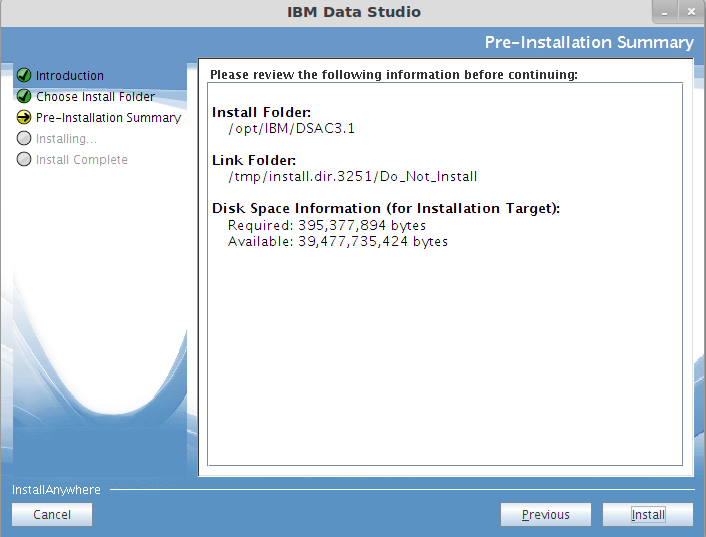Click the install path /opt/IBM/DSAC3.1
The image size is (706, 537).
point(291,129)
